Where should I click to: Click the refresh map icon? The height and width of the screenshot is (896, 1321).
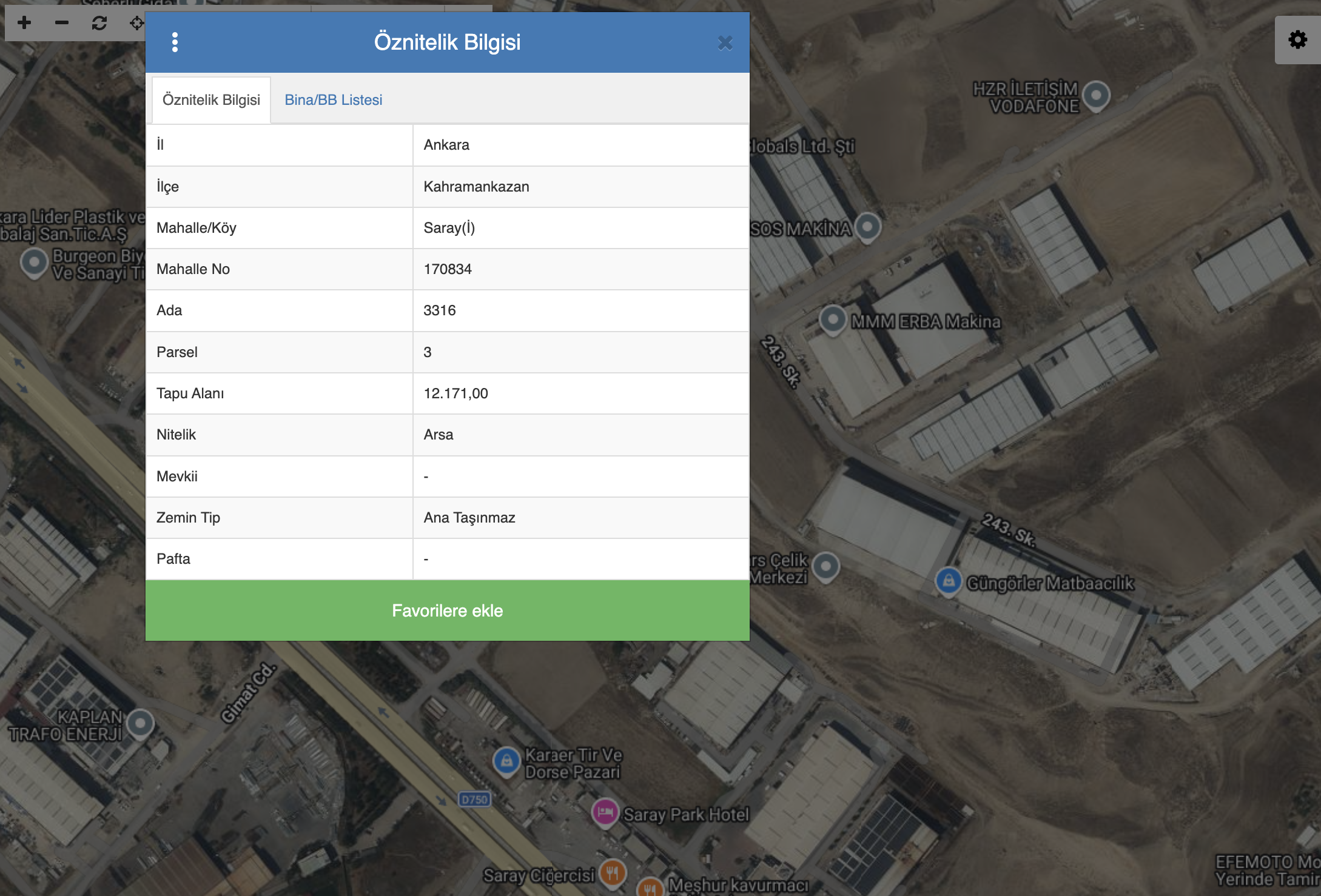click(99, 23)
